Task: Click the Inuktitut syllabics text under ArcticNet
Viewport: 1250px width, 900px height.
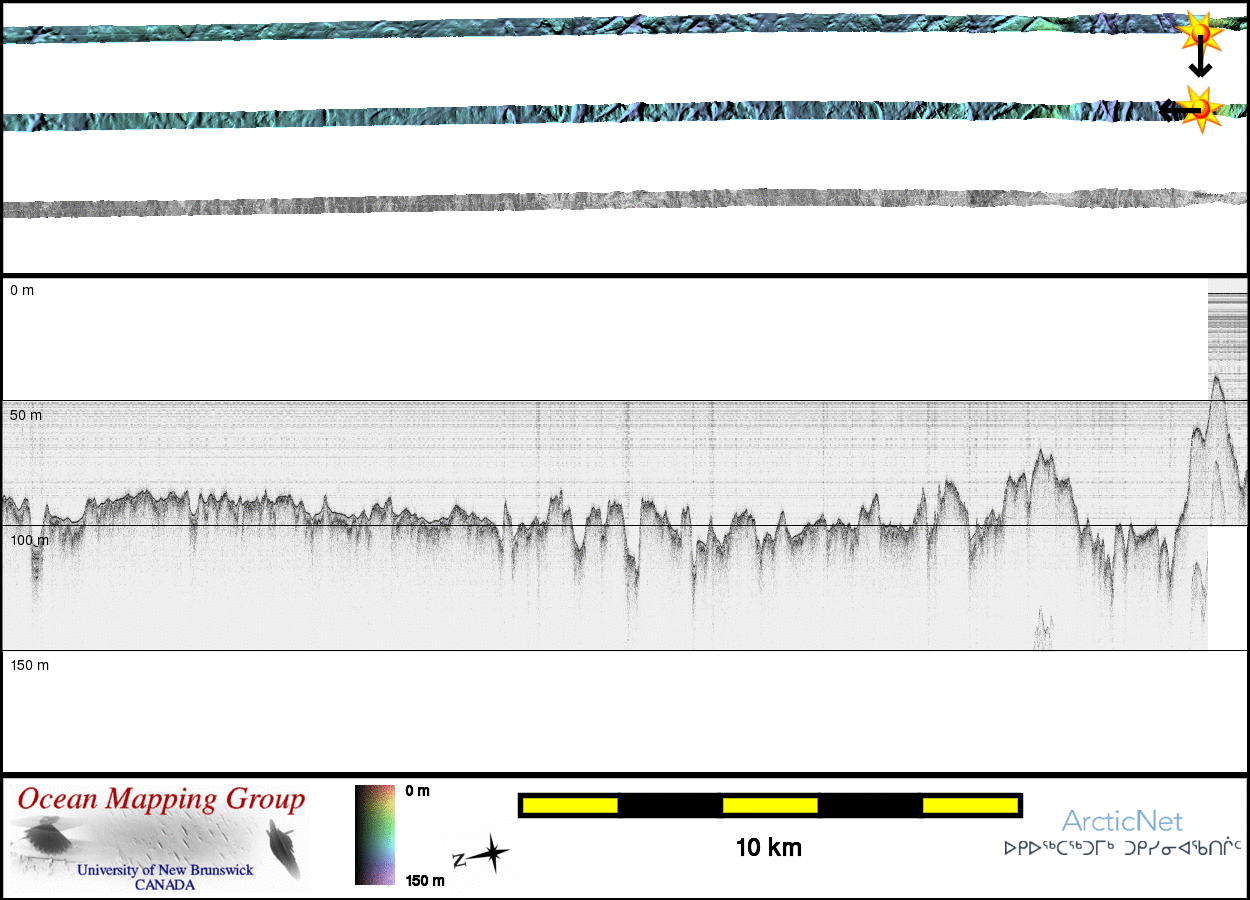Action: (1121, 848)
